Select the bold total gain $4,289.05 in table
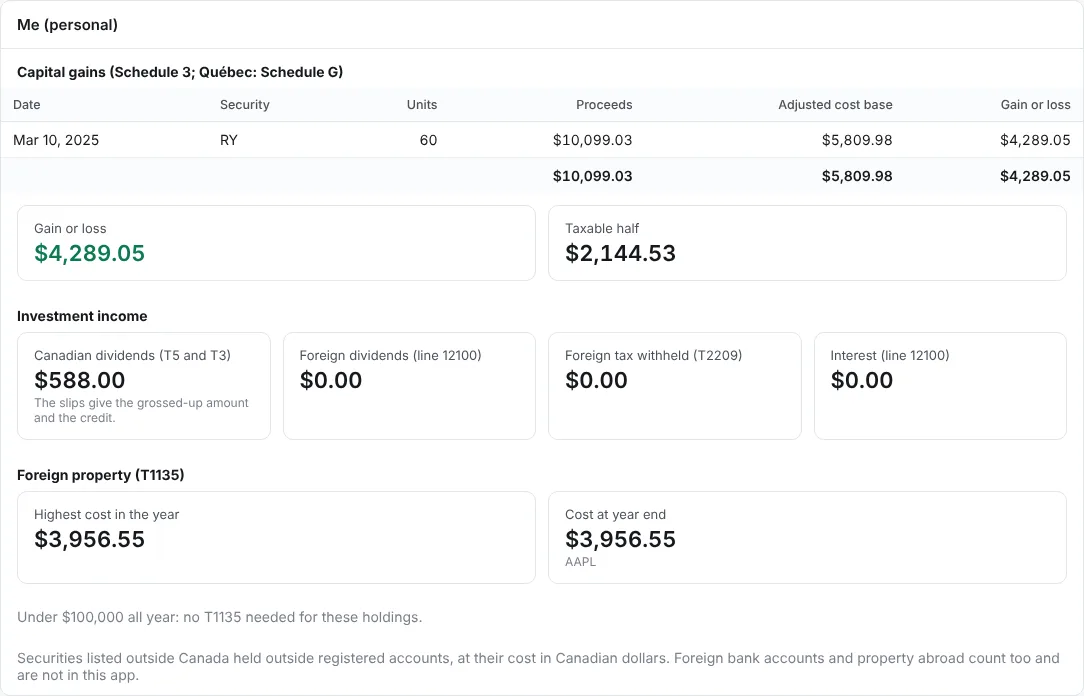Screen dimensions: 1084x696 coord(1036,176)
